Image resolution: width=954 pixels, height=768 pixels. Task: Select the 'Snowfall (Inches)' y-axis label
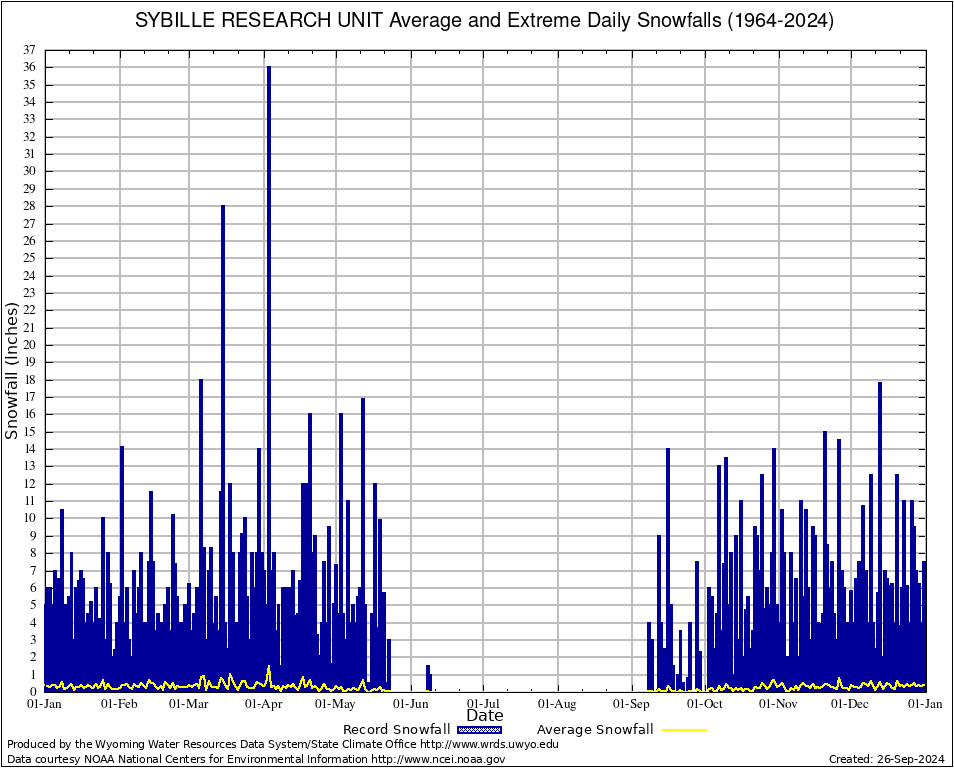(x=12, y=370)
